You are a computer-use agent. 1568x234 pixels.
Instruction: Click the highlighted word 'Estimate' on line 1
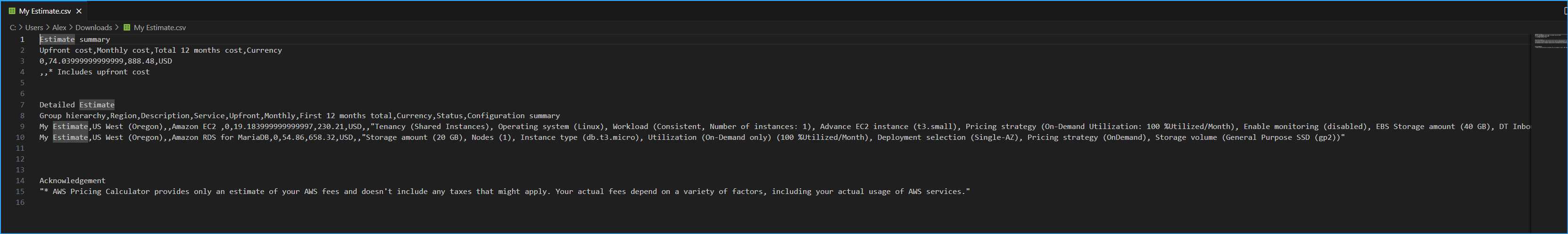(x=57, y=40)
